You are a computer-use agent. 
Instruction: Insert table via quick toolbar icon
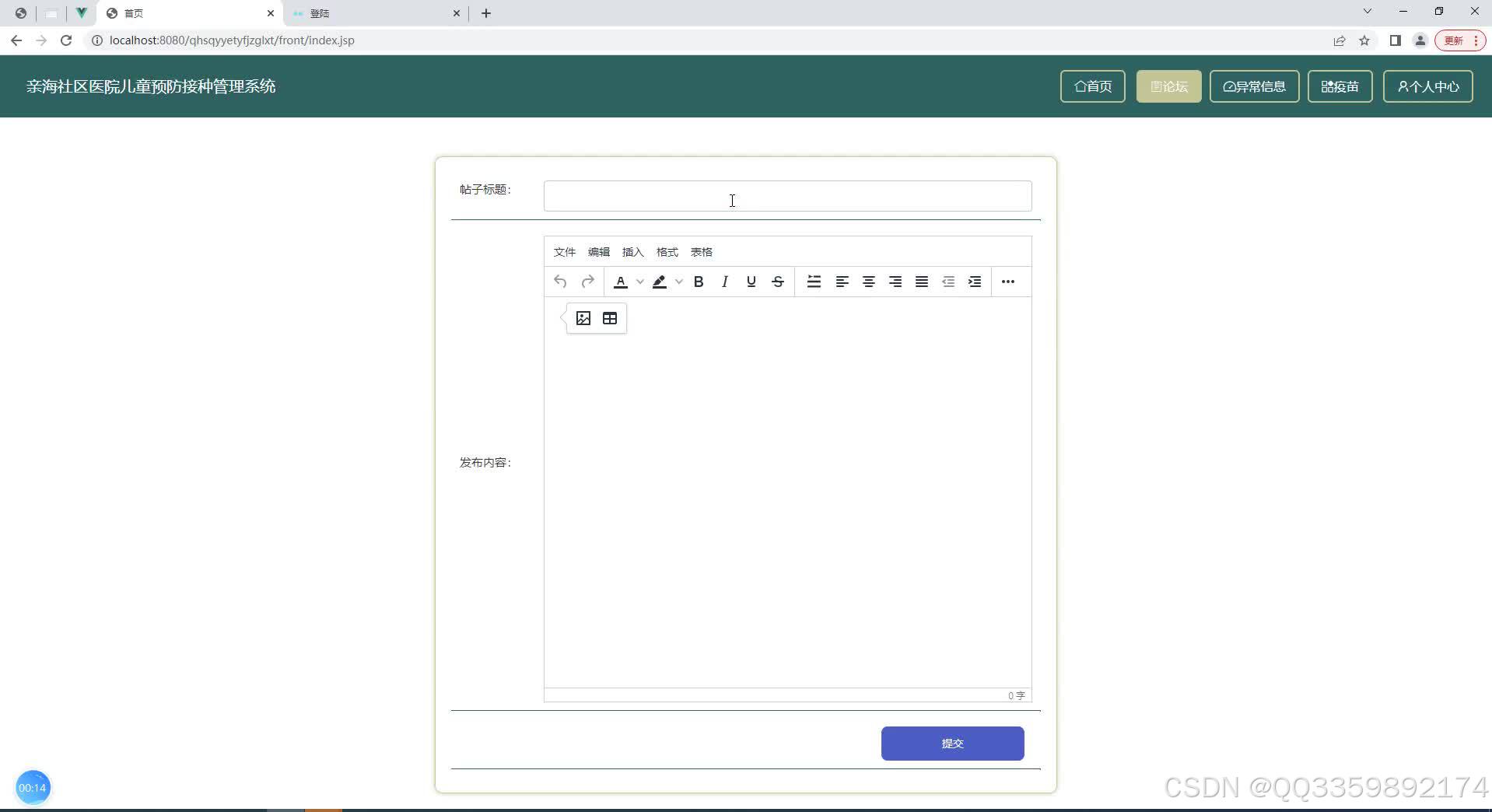coord(610,318)
